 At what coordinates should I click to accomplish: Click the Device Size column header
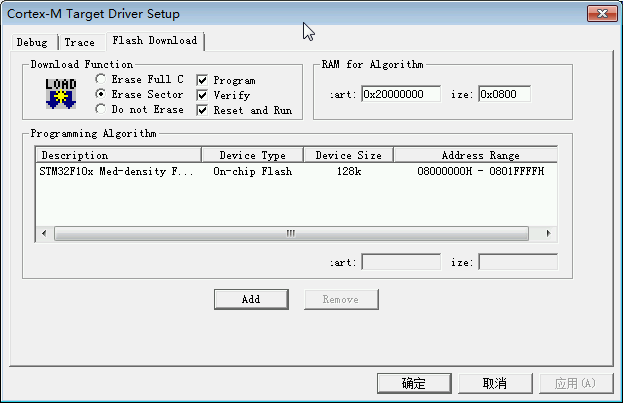(x=348, y=155)
